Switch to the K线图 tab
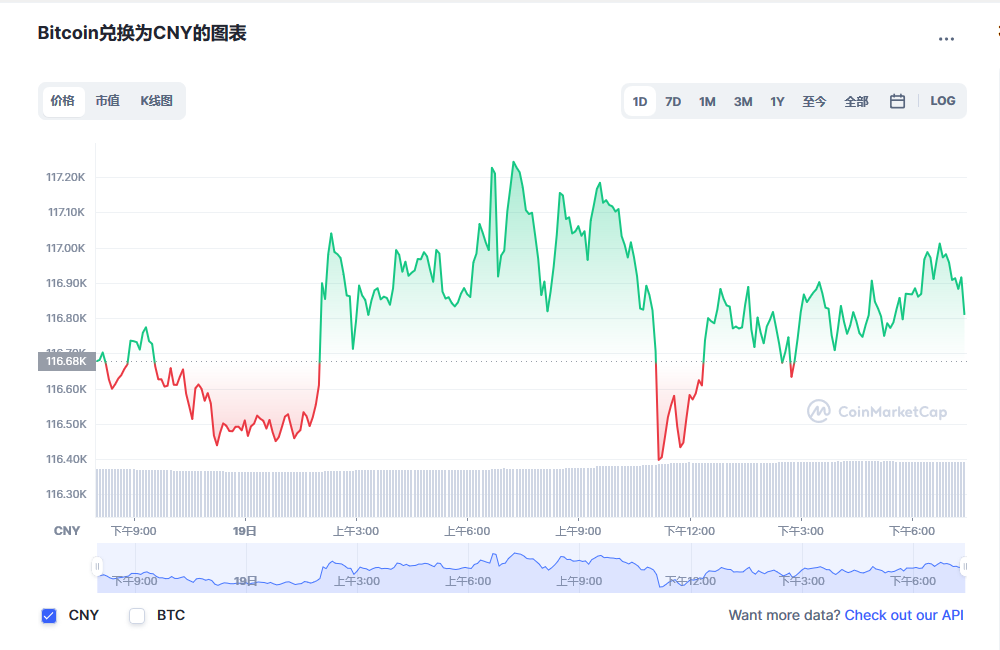 tap(156, 101)
